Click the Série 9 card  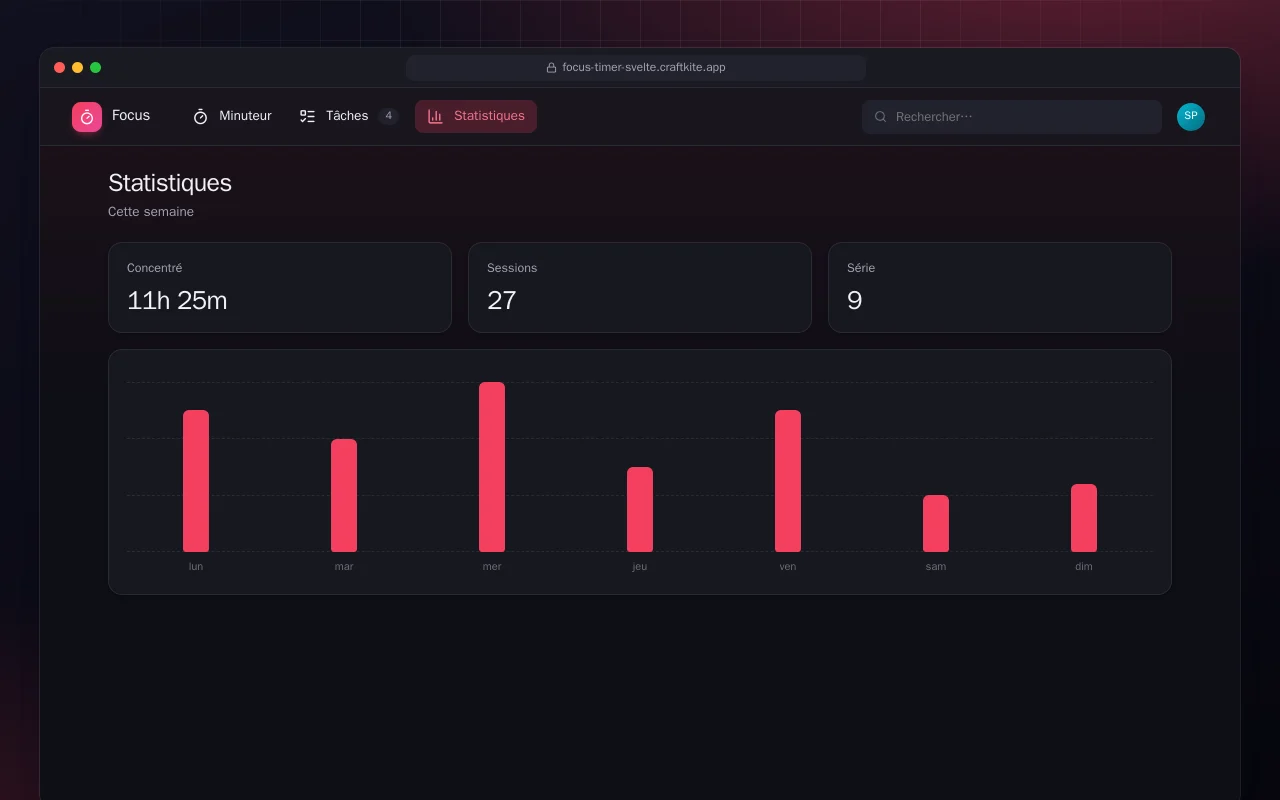pyautogui.click(x=1000, y=287)
